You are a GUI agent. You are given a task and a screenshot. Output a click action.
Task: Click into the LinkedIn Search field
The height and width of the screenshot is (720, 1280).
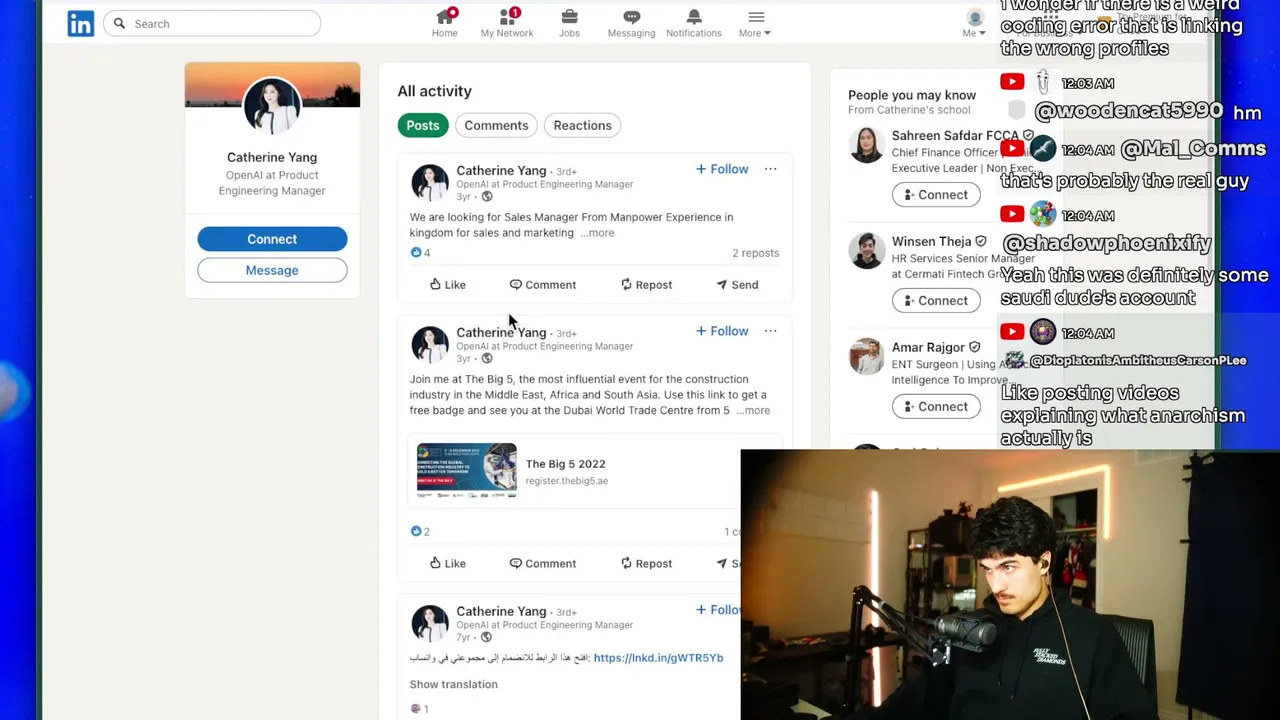coord(212,23)
